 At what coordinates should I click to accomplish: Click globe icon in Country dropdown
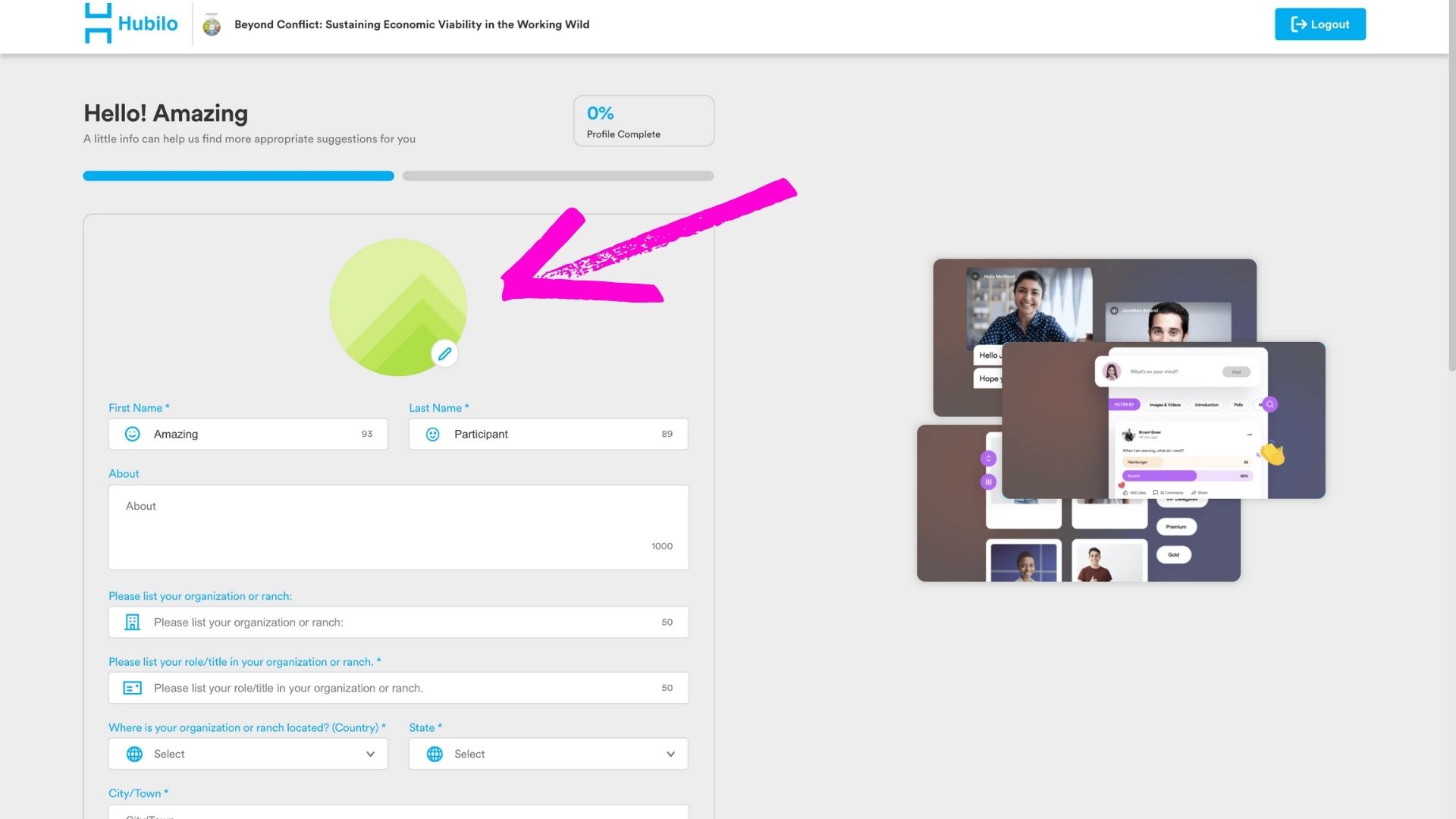click(134, 754)
